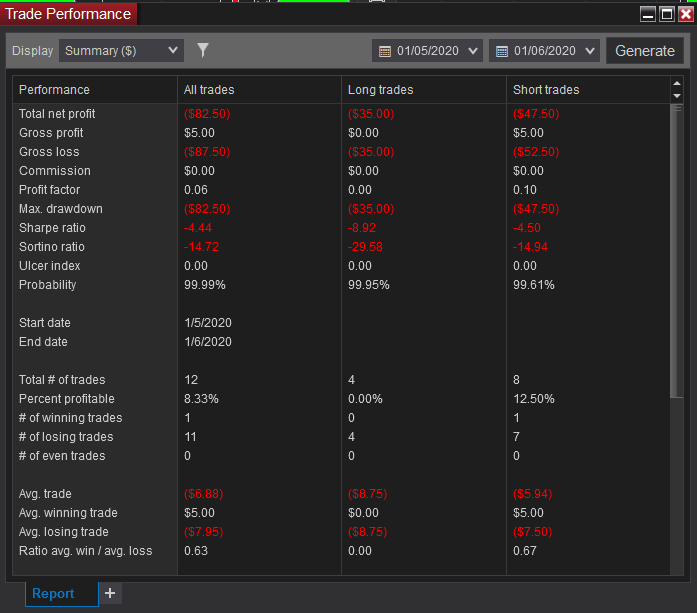Select the Avg. winning trade label
The height and width of the screenshot is (613, 697).
[68, 513]
